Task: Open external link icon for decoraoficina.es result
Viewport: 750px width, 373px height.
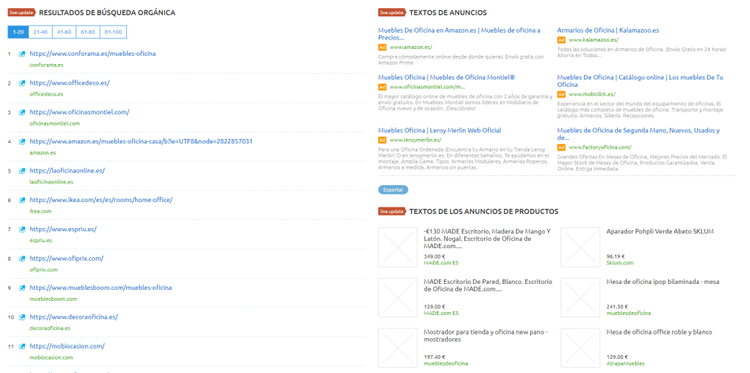Action: tap(22, 317)
